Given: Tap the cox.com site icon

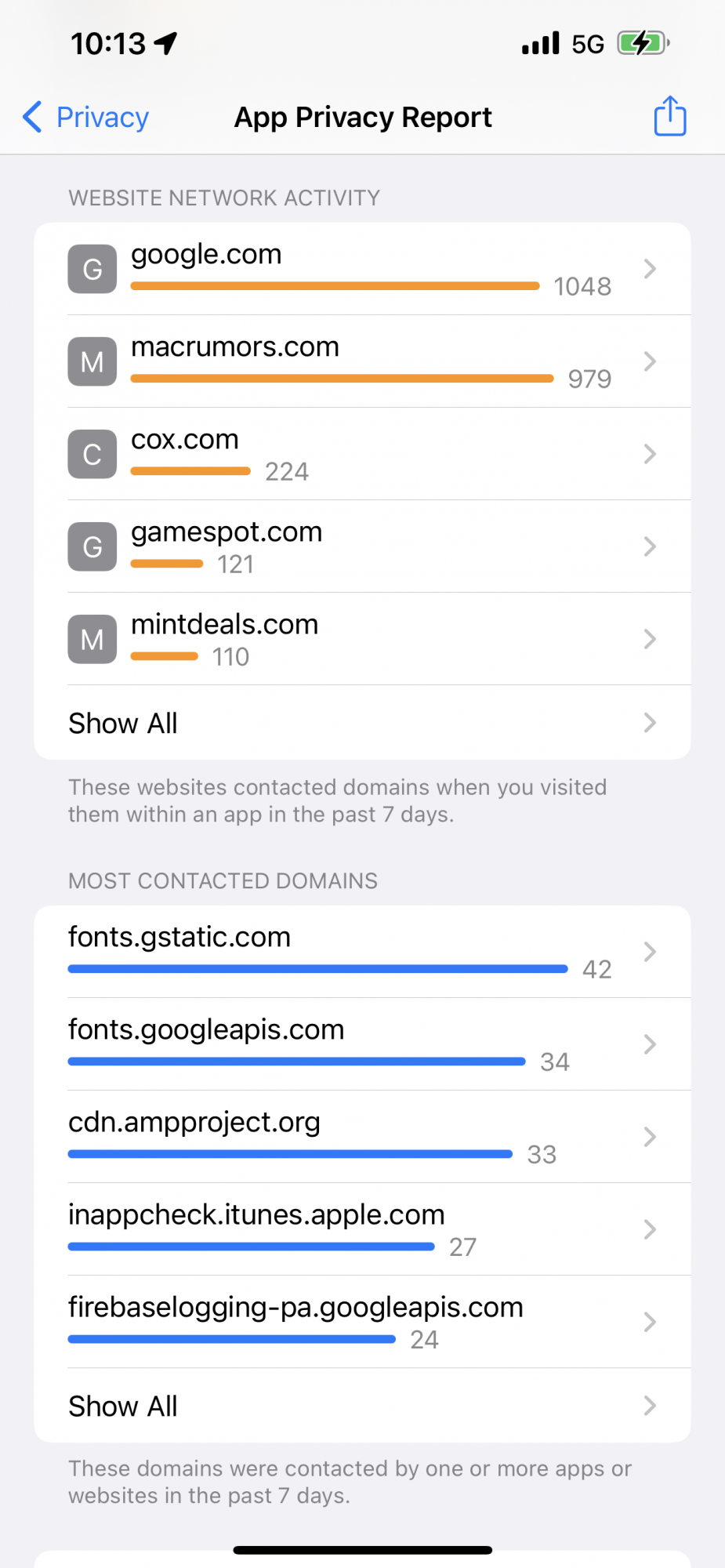Looking at the screenshot, I should pos(92,454).
